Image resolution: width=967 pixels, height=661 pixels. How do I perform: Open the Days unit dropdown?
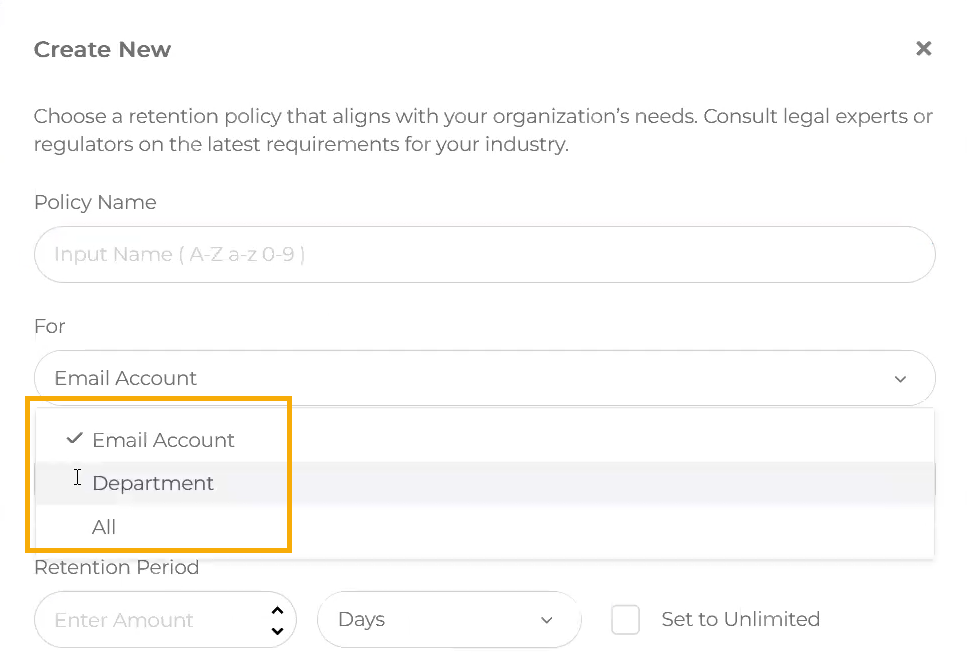[449, 619]
